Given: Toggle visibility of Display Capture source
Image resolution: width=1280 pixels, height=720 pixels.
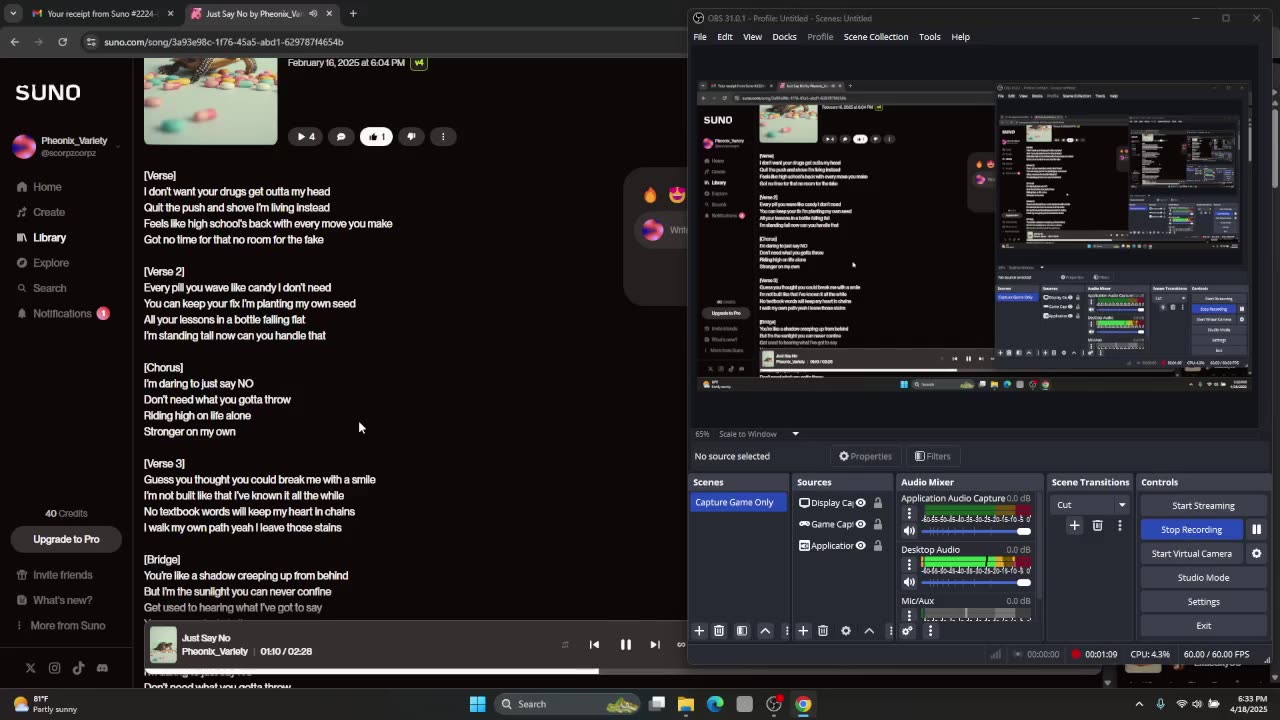Looking at the screenshot, I should tap(860, 503).
